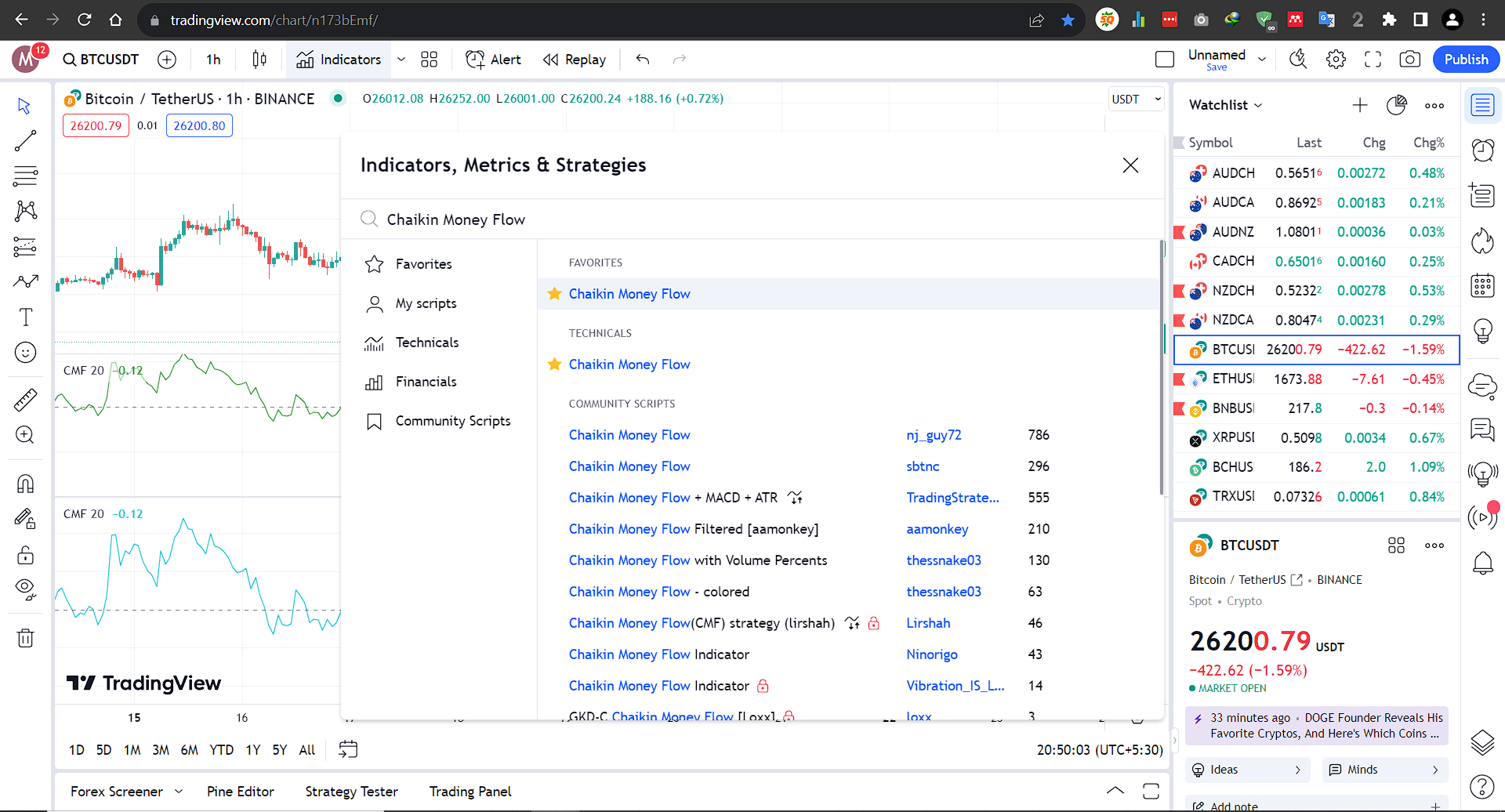Screen dimensions: 1505x812
Task: Open author thessnake03 for Volume Percents script
Action: (x=944, y=560)
